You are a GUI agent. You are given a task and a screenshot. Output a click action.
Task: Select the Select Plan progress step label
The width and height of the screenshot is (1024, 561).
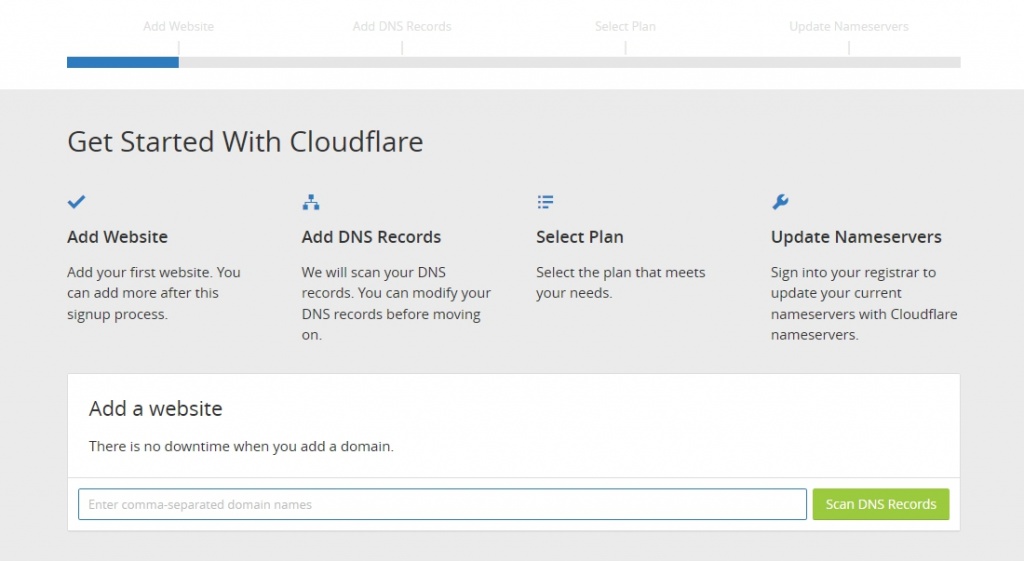625,26
